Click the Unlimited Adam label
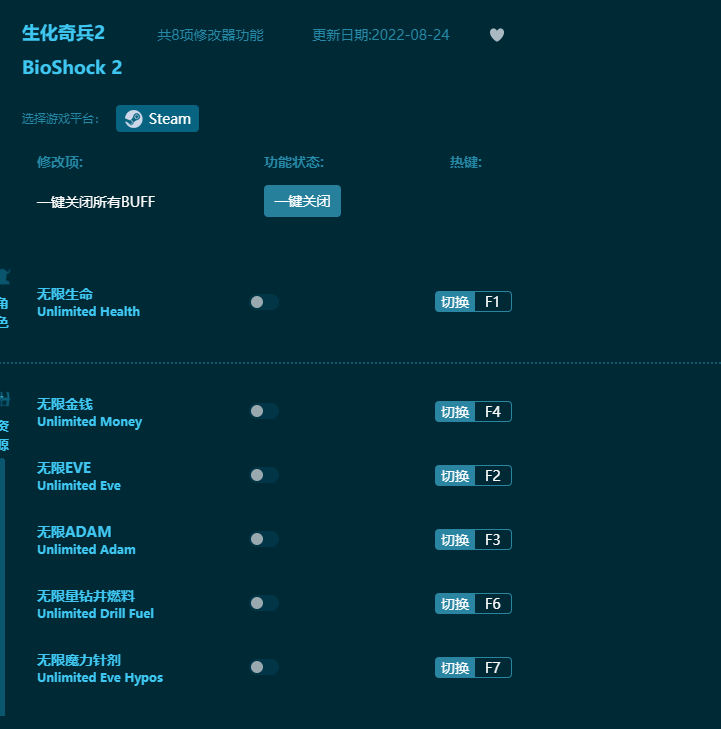This screenshot has width=721, height=729. (x=86, y=550)
